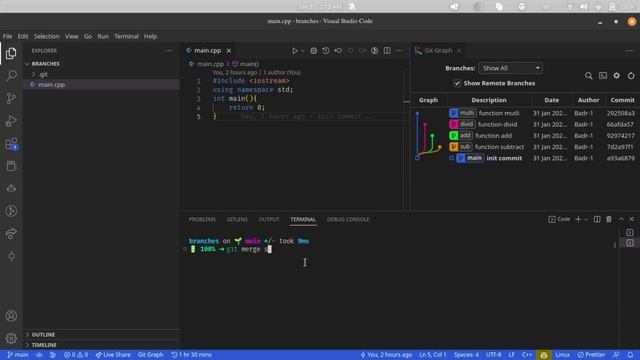
Task: Close the Git Graph tab
Action: pos(459,51)
